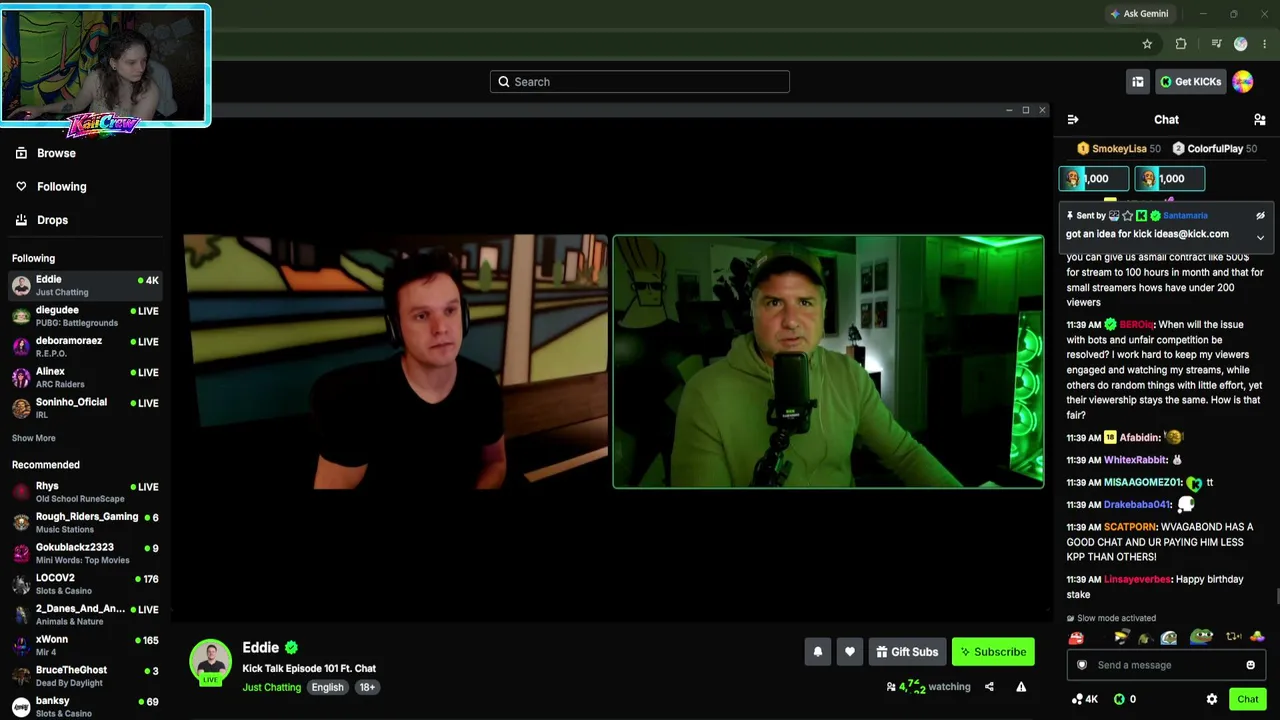Click ColorfulPlay on the chat leaderboard
This screenshot has width=1280, height=720.
click(x=1214, y=148)
